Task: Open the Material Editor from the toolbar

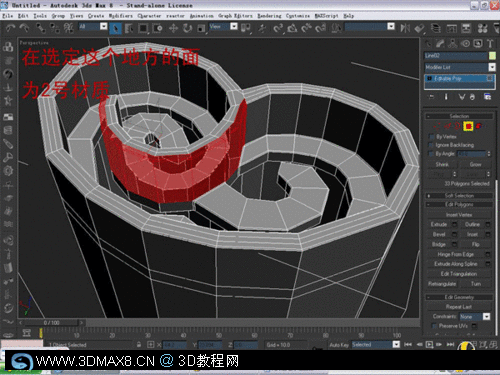Action: (x=482, y=28)
